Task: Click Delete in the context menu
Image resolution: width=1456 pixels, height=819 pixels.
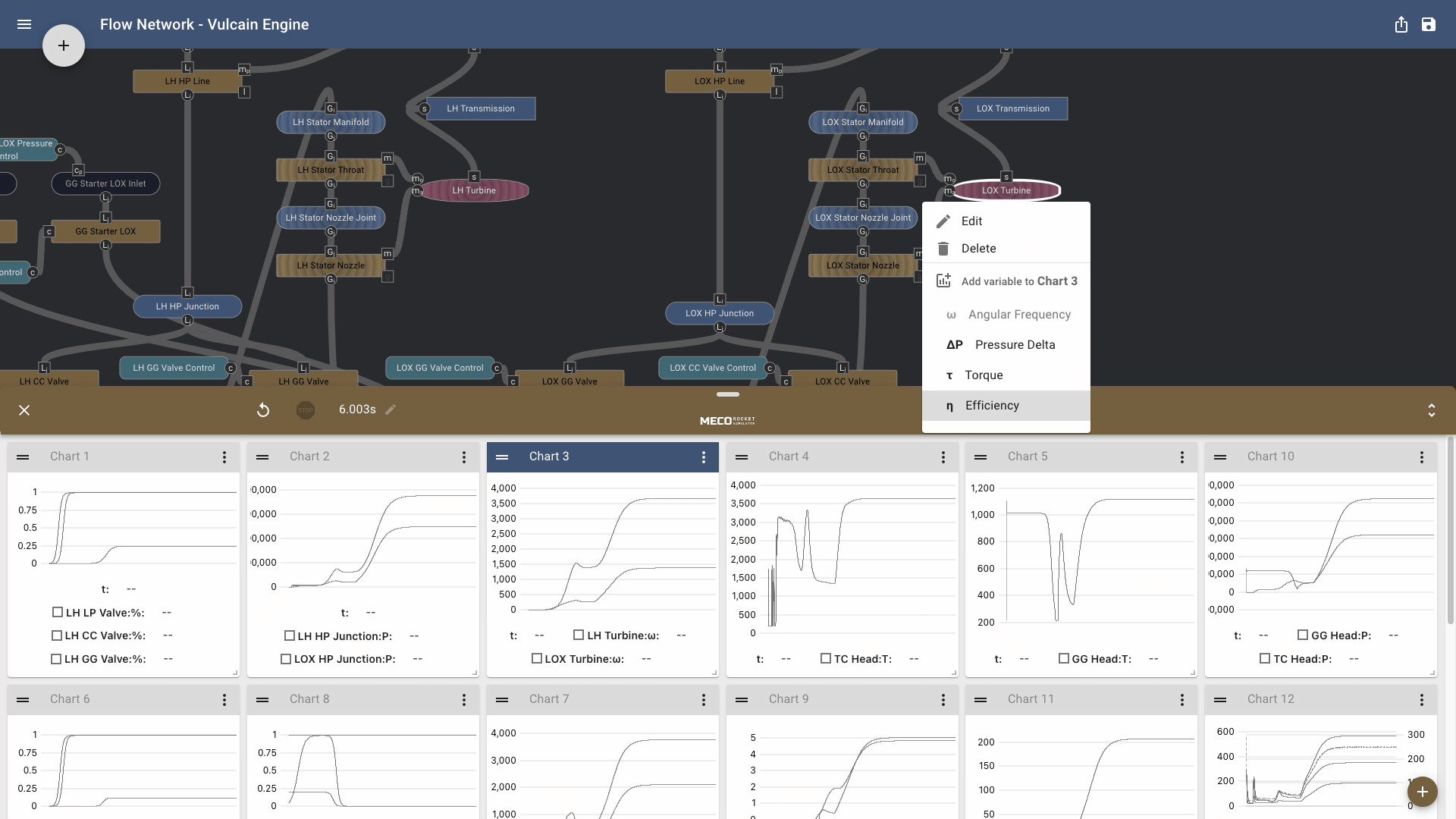Action: point(978,249)
